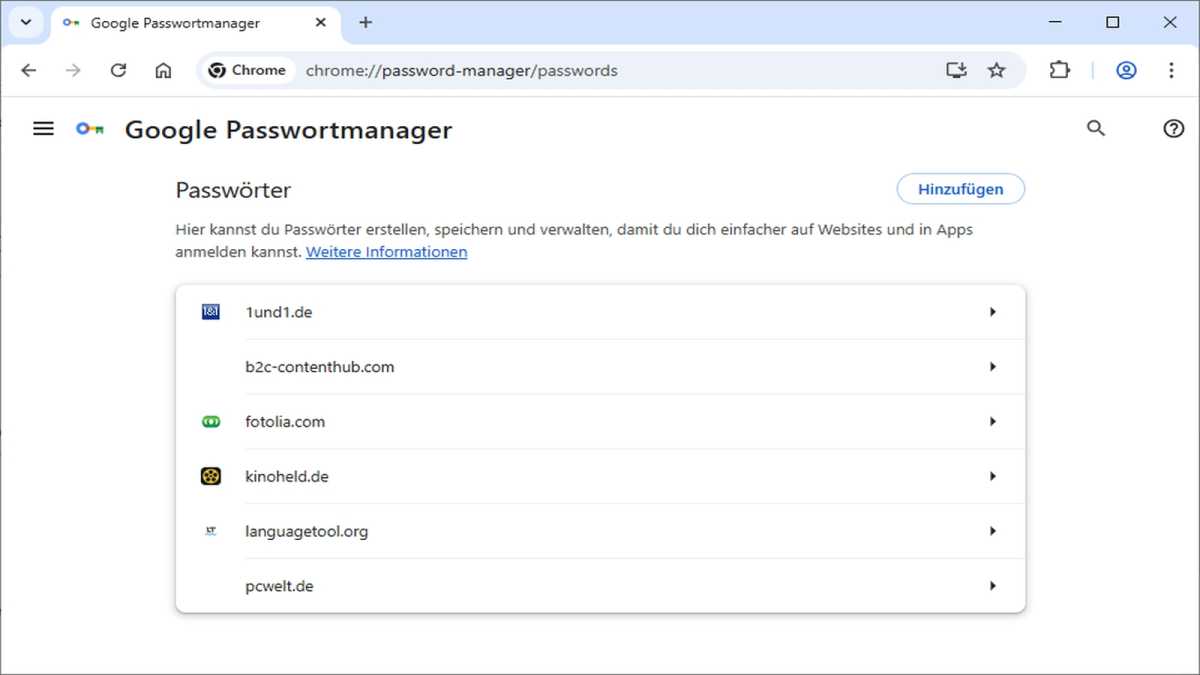The height and width of the screenshot is (675, 1200).
Task: Close the Google Passwortmanager tab
Action: [x=319, y=22]
